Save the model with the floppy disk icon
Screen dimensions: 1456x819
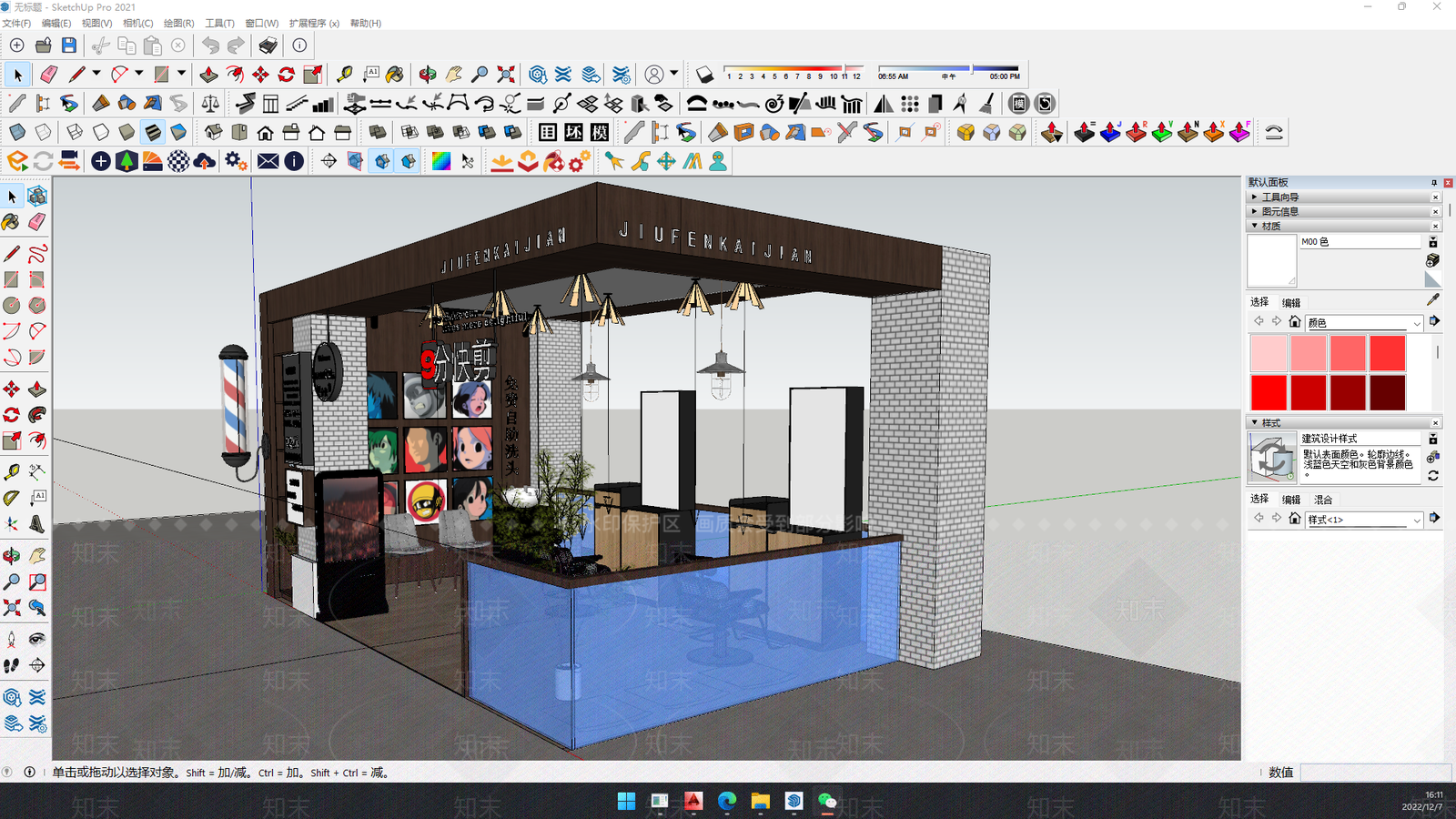coord(69,45)
